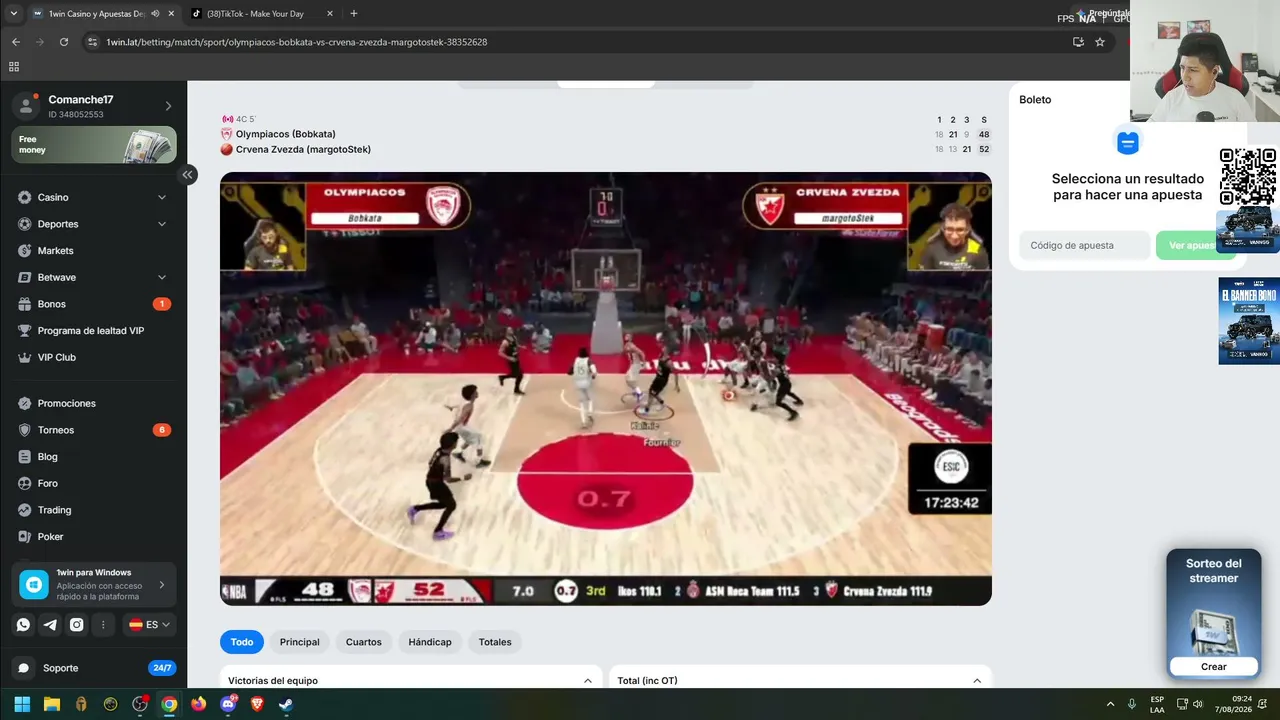
Task: Open WhatsApp contact icon
Action: [x=23, y=625]
